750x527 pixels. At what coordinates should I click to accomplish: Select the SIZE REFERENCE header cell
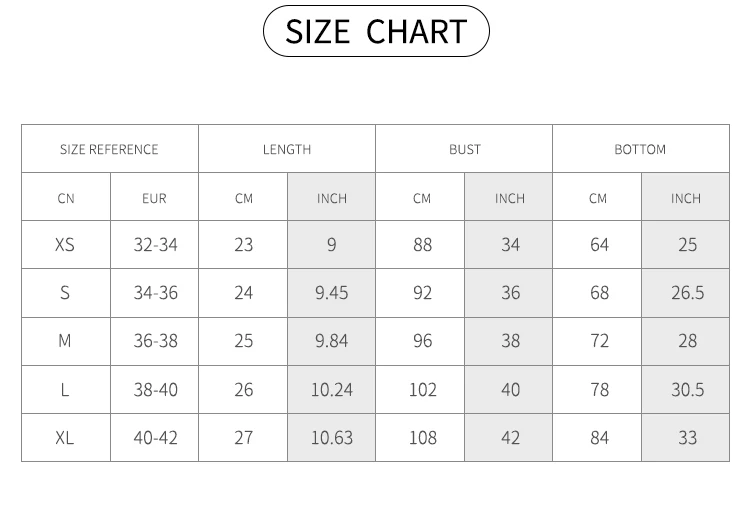click(109, 149)
